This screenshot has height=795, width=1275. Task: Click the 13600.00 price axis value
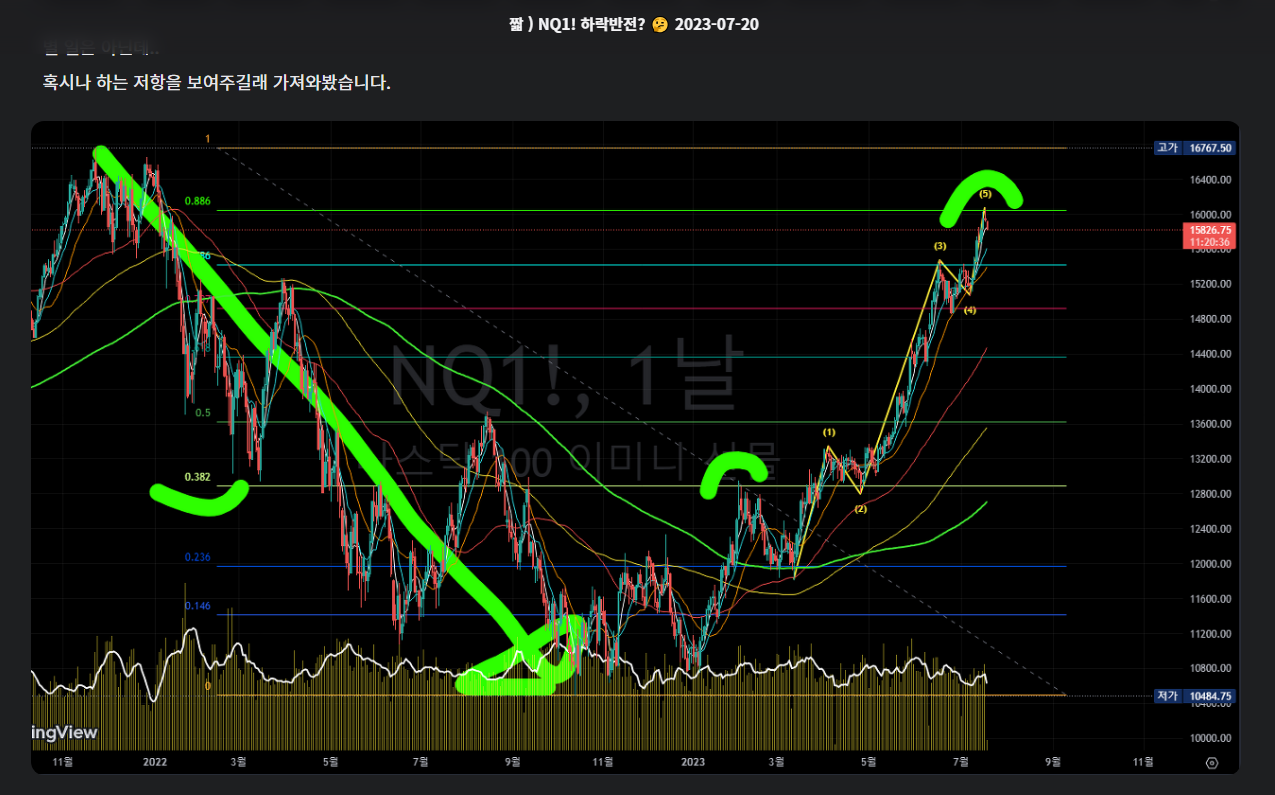[1211, 424]
